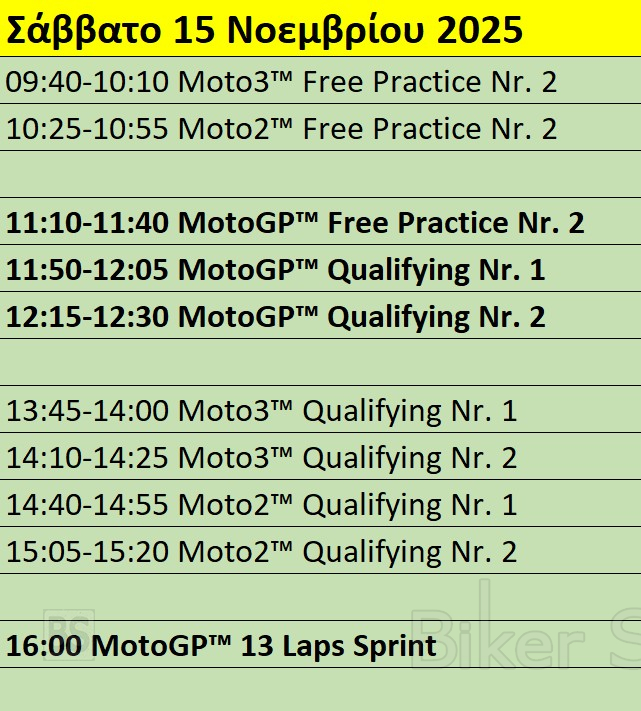Click the 12:15-12:30 time slot
This screenshot has height=711, width=641.
tap(88, 317)
